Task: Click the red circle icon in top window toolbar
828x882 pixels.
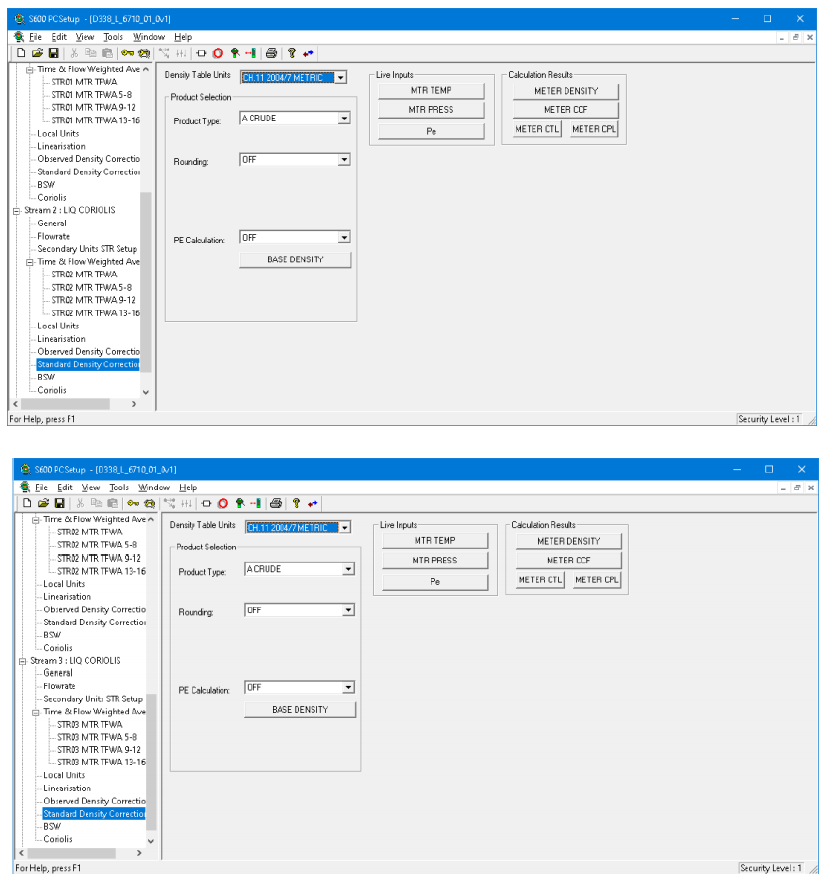Action: (218, 53)
